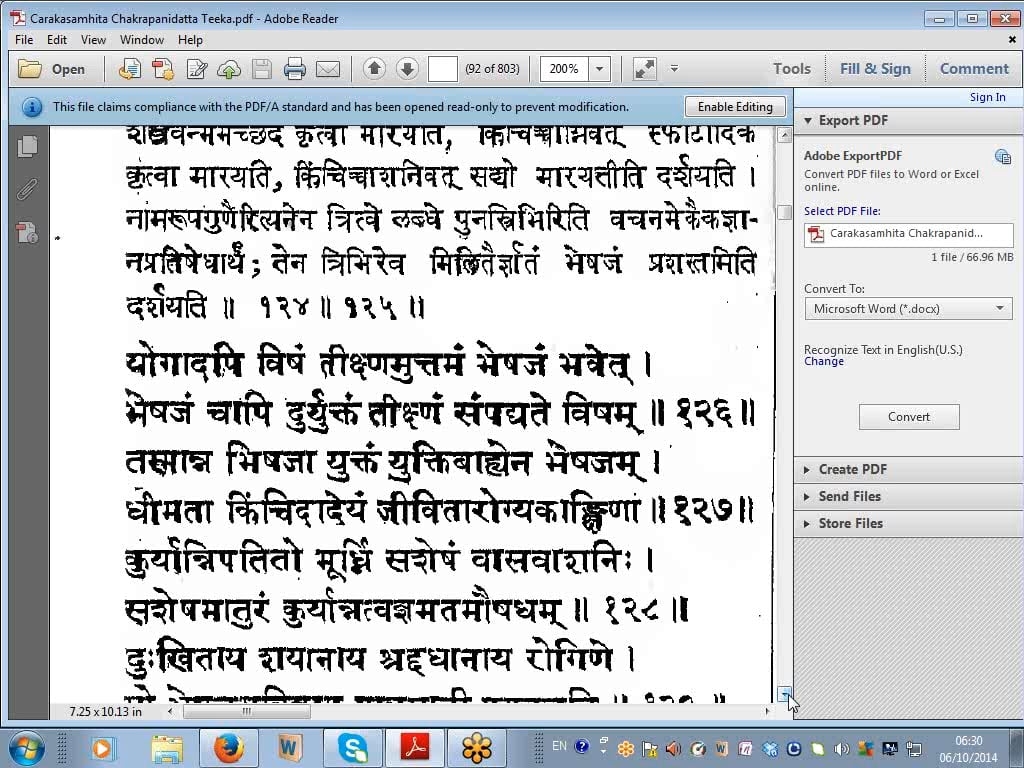Open the Attachments paperclip panel
Screen dimensions: 1024x768
click(x=28, y=190)
